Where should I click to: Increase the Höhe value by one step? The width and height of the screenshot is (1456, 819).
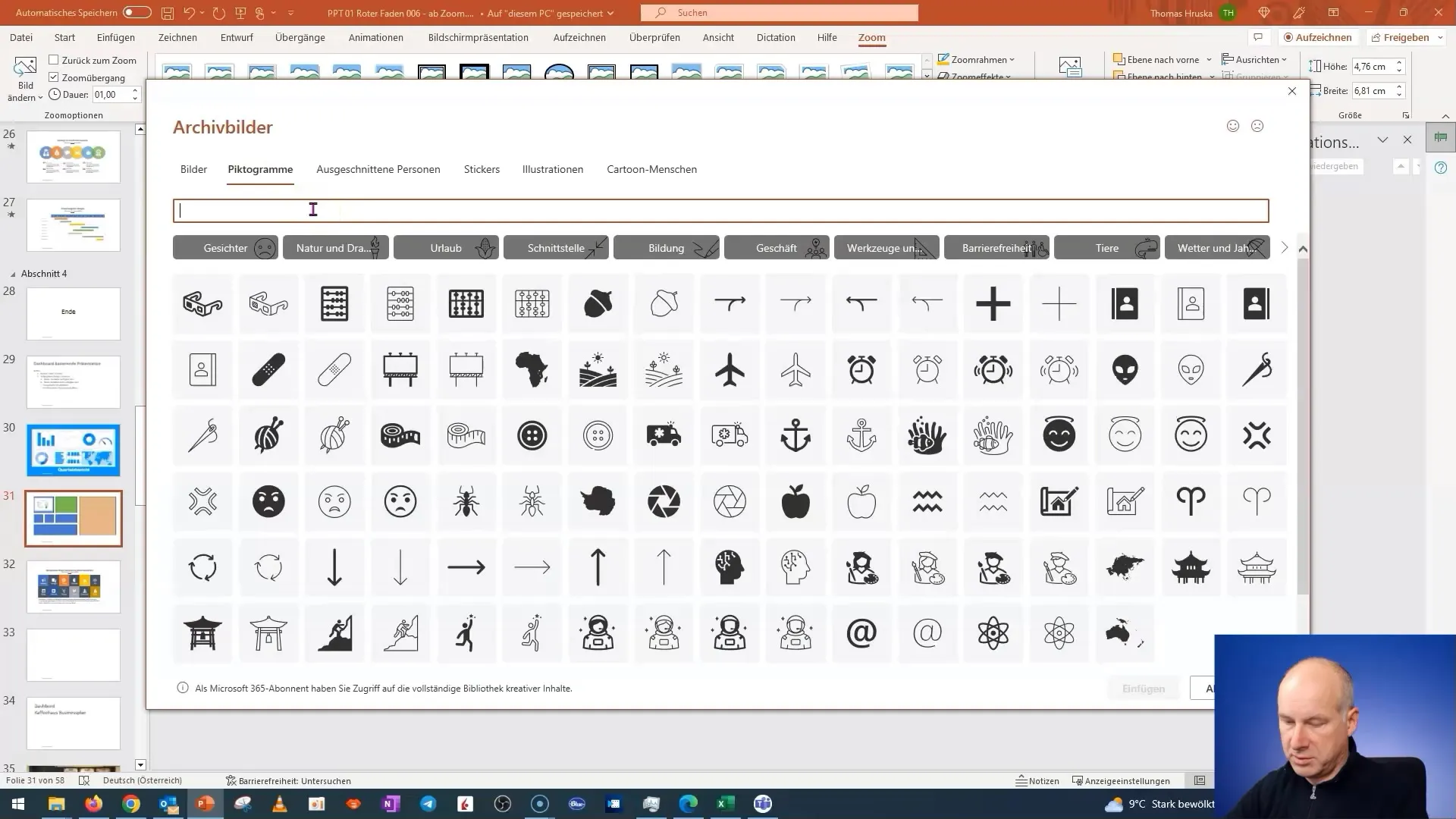point(1399,63)
